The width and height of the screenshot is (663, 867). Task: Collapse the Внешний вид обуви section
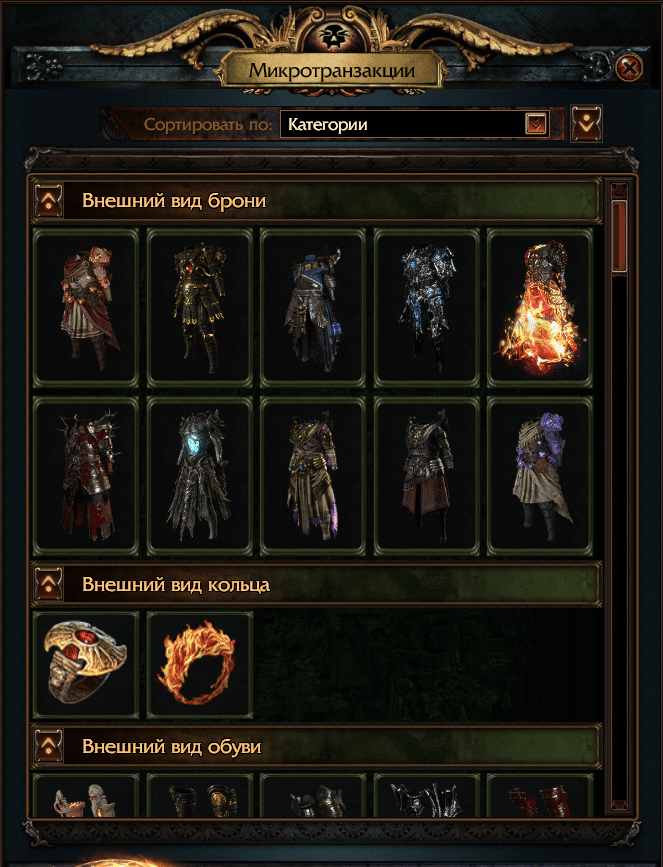[49, 746]
